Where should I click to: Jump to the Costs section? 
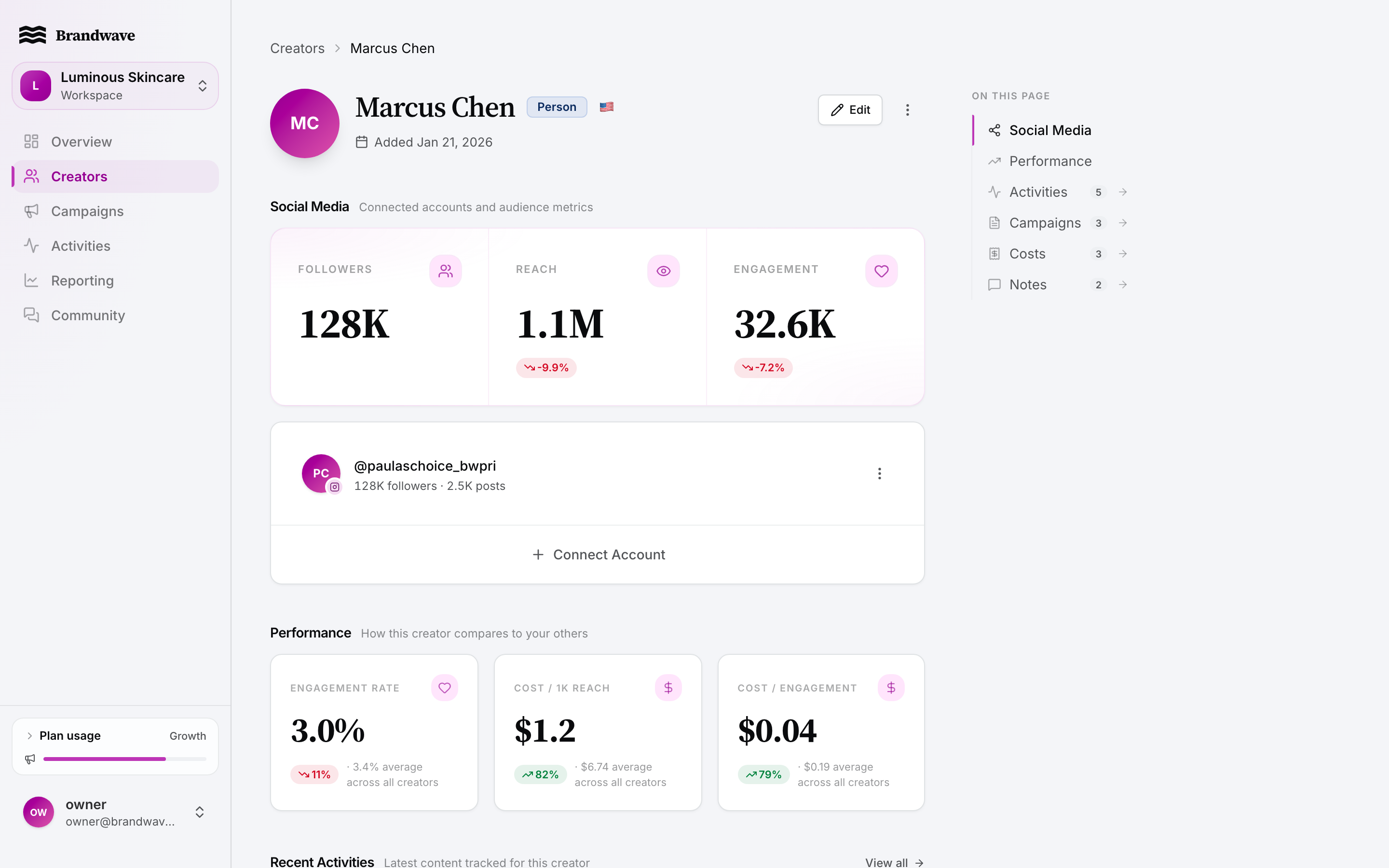point(1027,254)
